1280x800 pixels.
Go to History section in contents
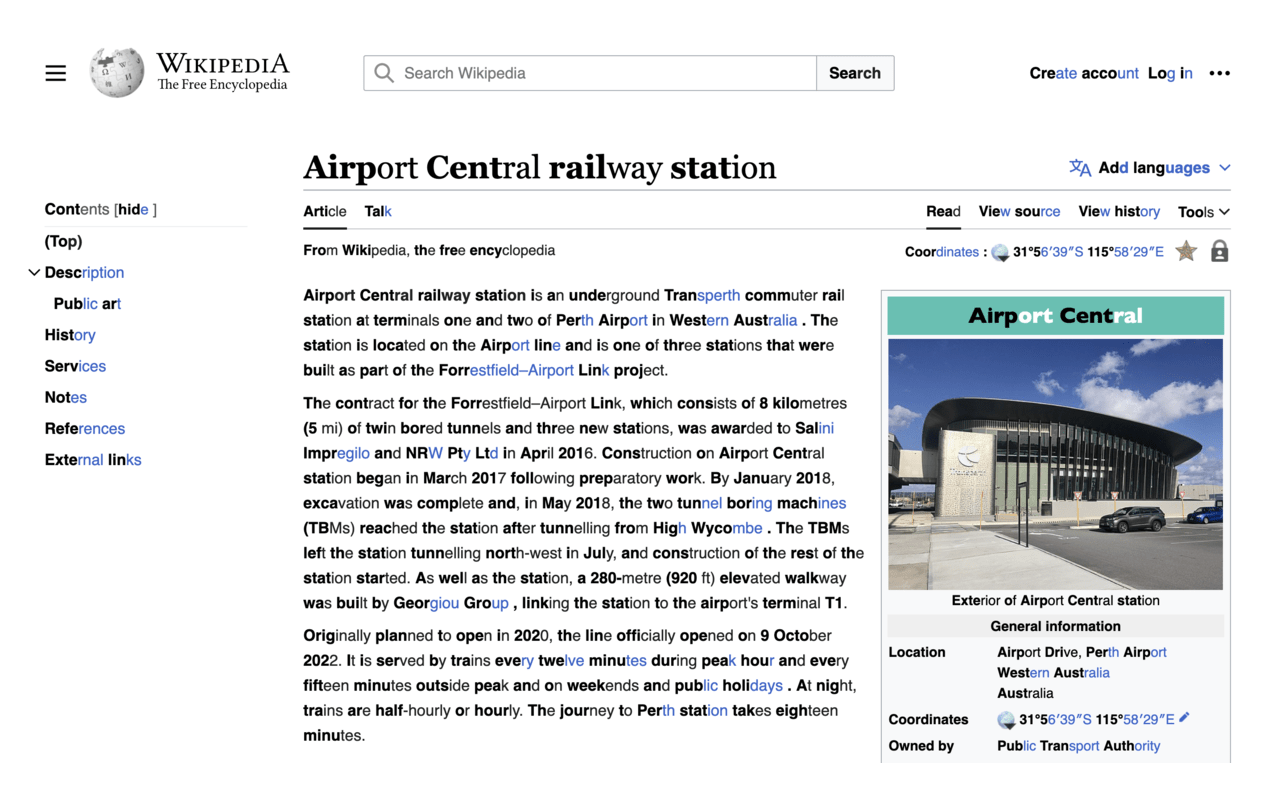[70, 335]
